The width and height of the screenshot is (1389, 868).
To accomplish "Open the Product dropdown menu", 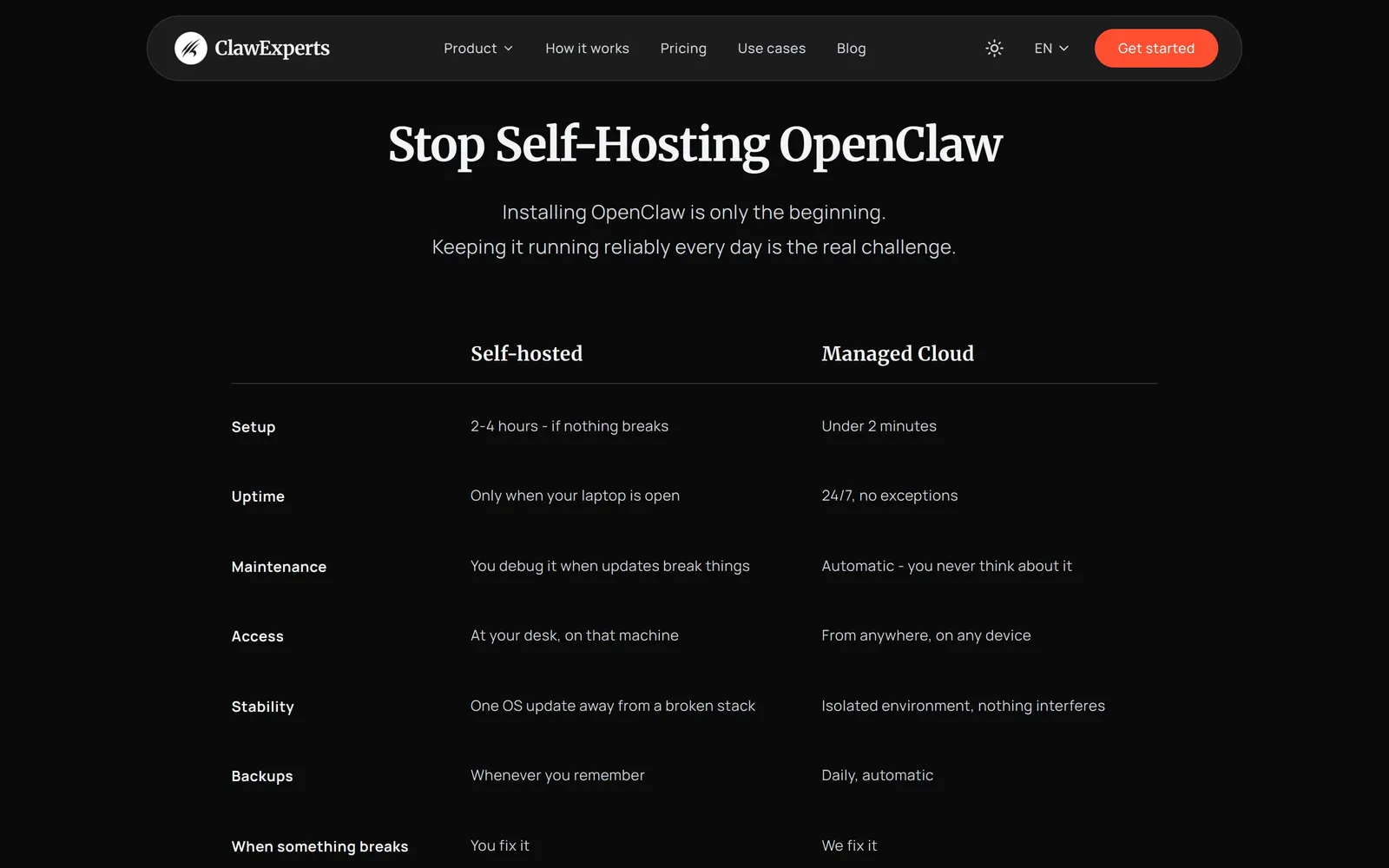I will tap(478, 49).
